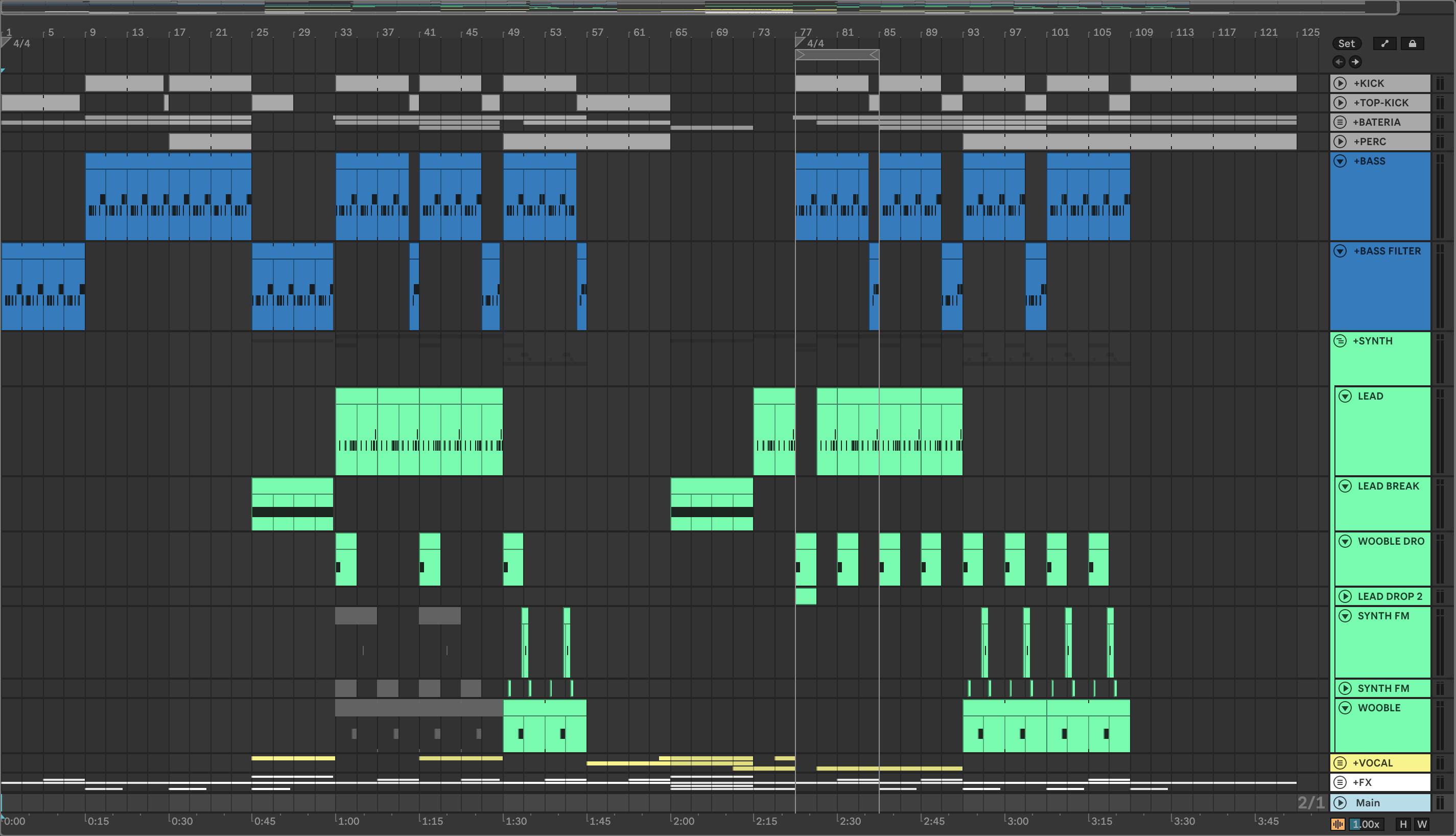Collapse the +BASS FILTER track
This screenshot has width=1456, height=836.
click(1340, 251)
